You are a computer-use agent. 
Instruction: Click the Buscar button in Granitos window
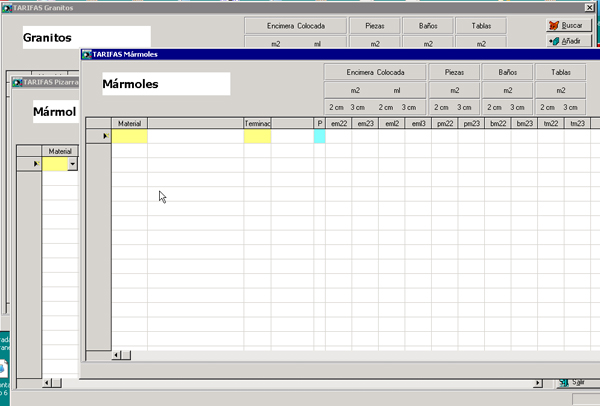569,26
